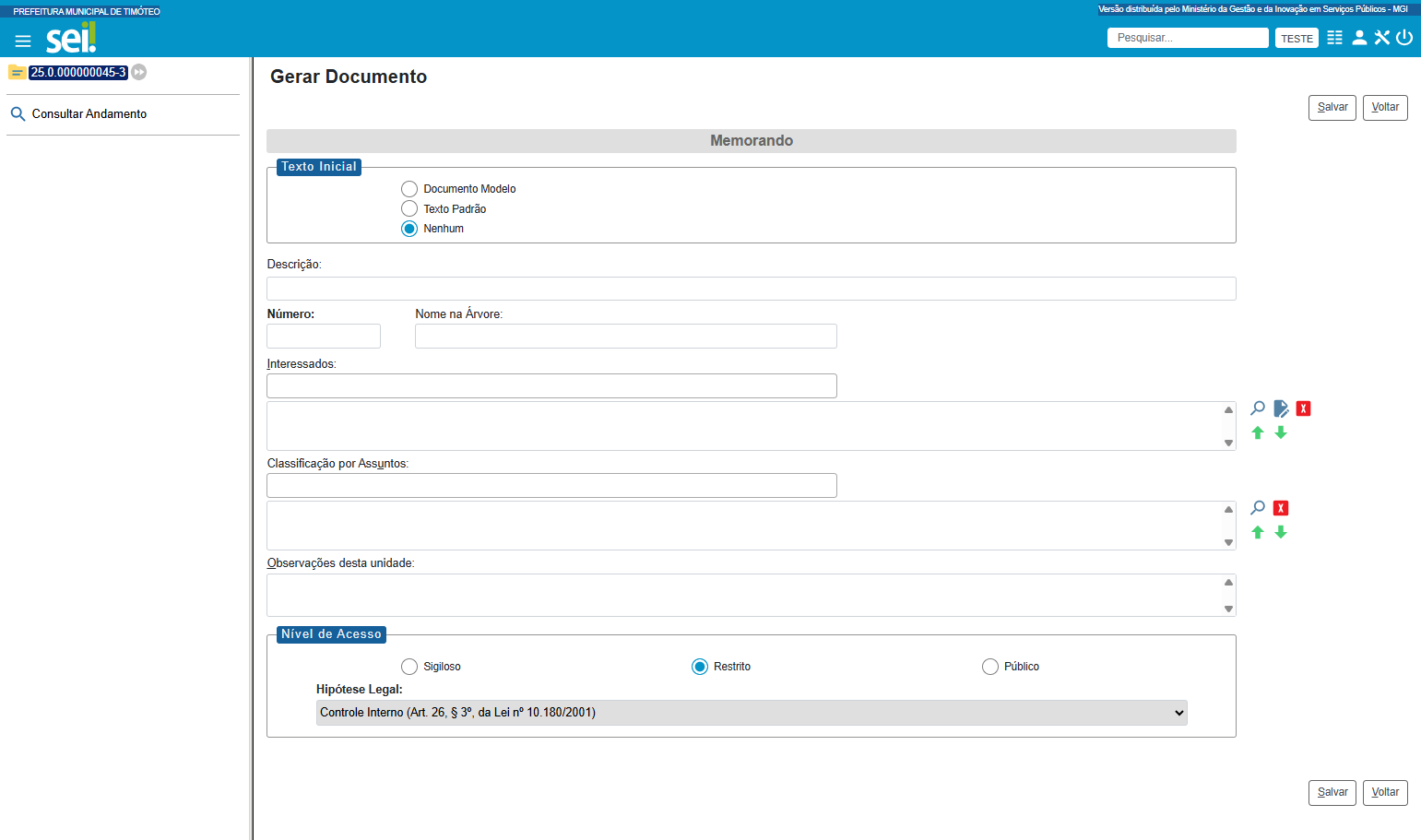Open the user profile icon
Screen dimensions: 1421x840
pos(1359,38)
